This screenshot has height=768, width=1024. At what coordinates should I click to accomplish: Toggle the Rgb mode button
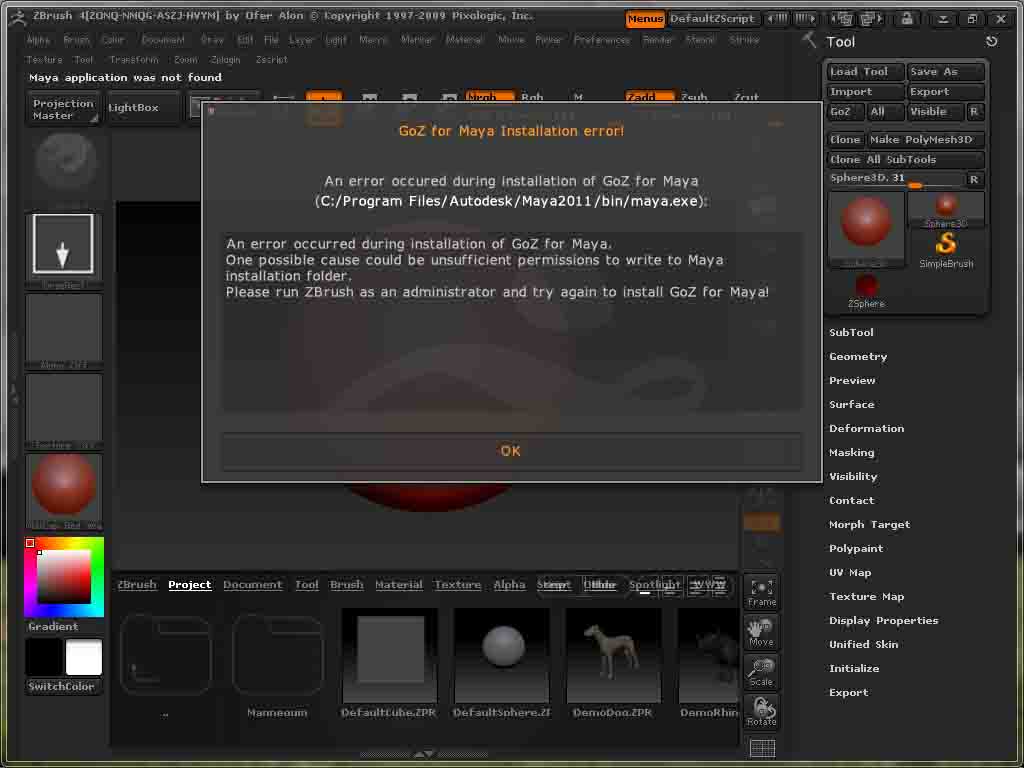pos(532,97)
